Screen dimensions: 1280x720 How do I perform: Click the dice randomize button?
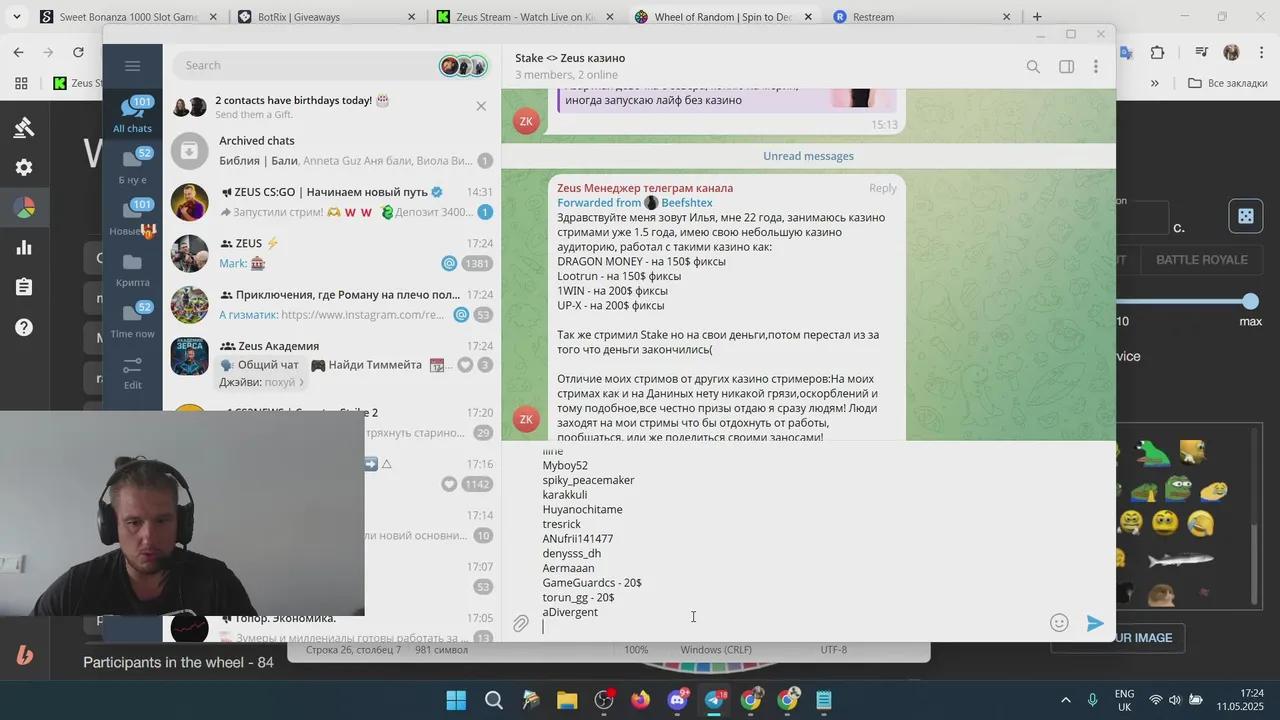point(1245,216)
